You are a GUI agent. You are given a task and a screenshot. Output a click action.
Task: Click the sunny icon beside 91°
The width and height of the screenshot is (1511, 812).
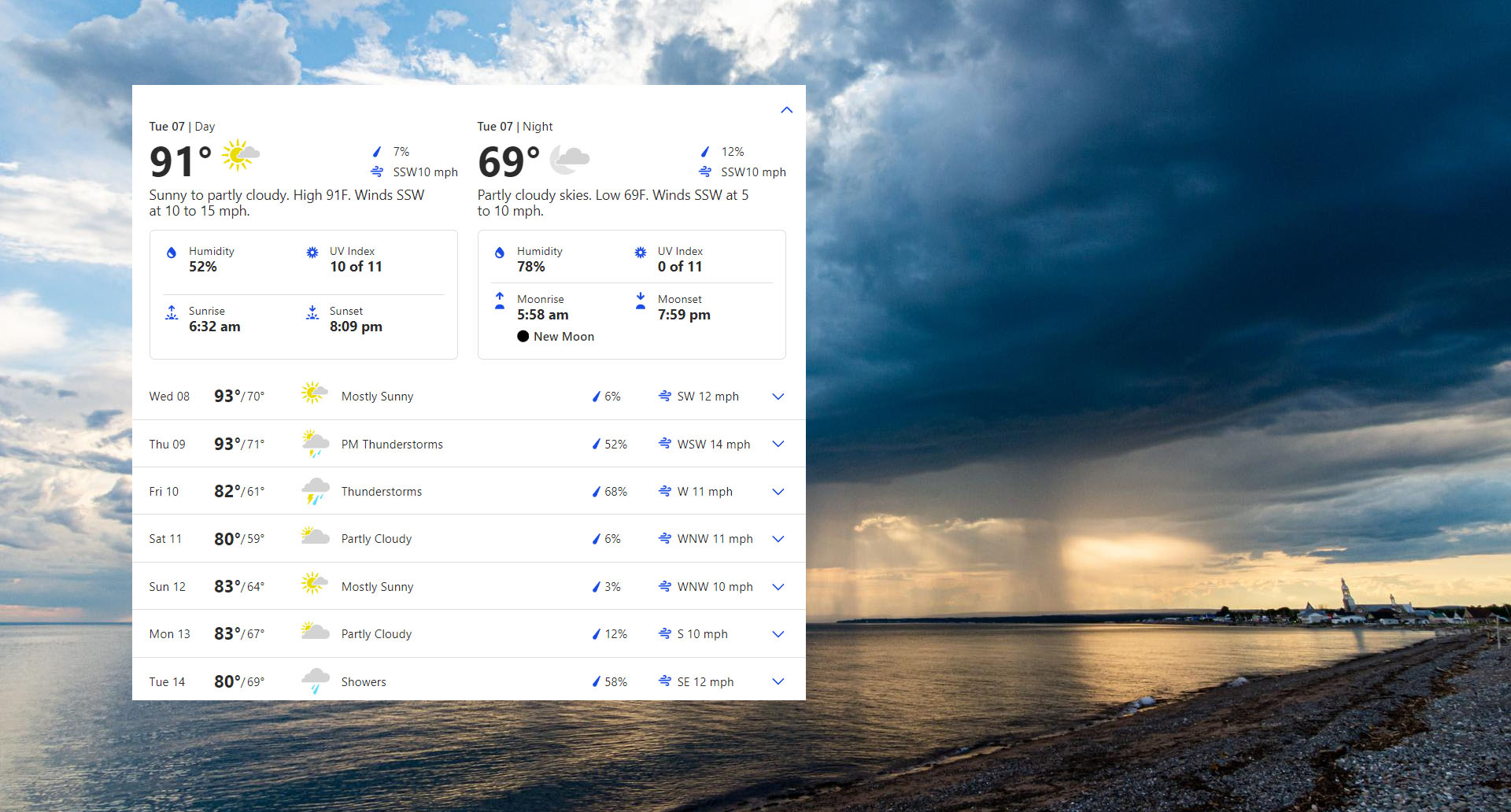point(240,156)
